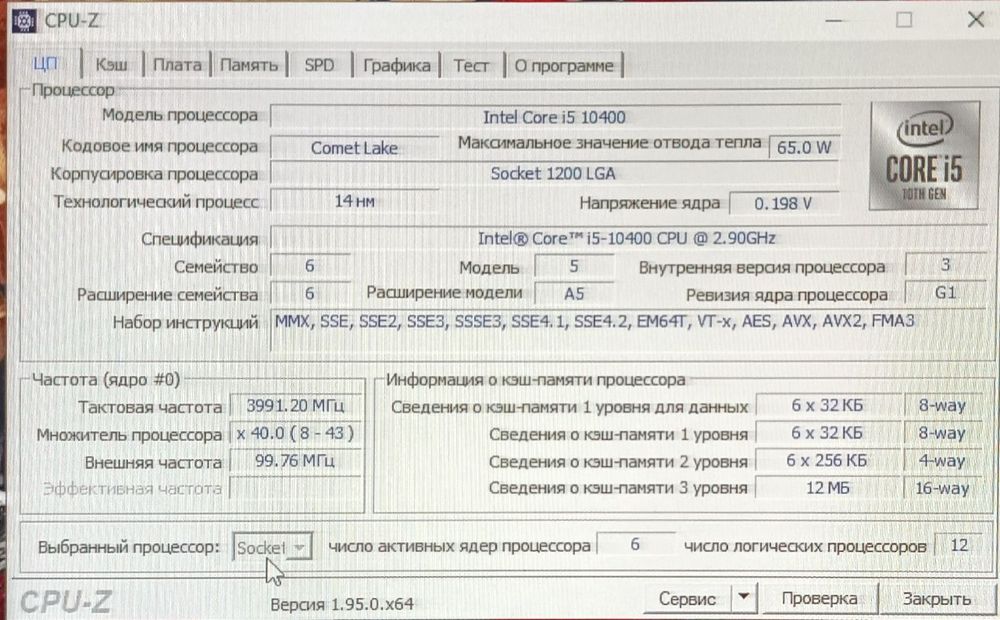Click the Intel Core i5 10400 model field
The image size is (1000, 620).
click(x=555, y=117)
